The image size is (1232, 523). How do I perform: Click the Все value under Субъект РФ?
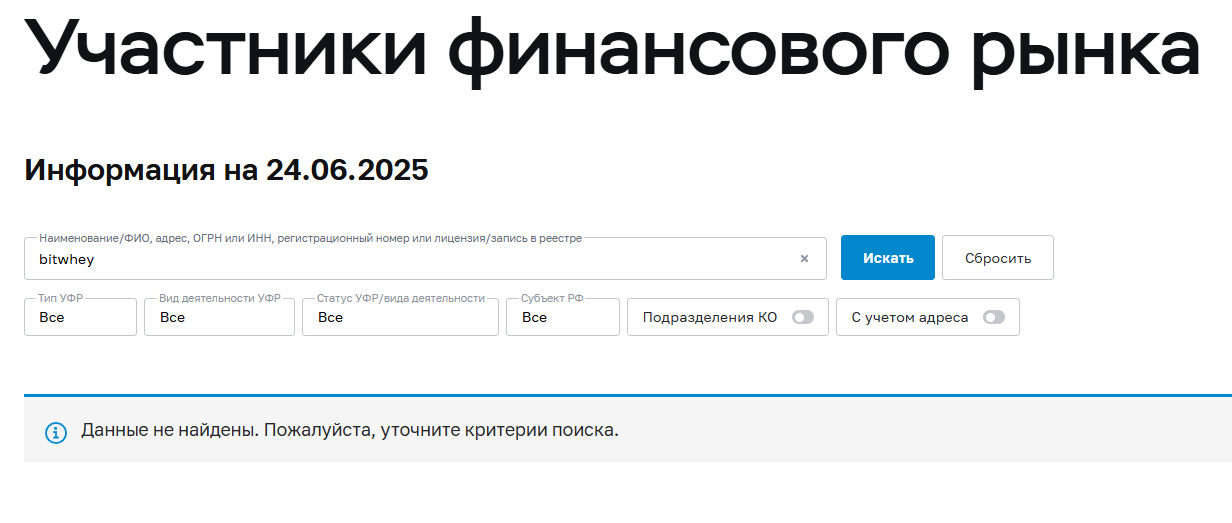pos(534,317)
